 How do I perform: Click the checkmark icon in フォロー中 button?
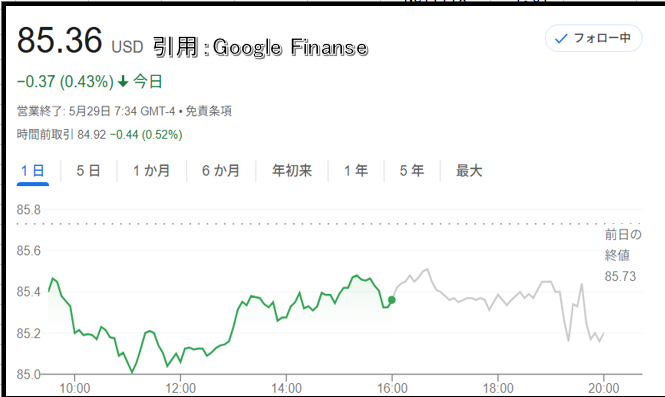click(561, 39)
